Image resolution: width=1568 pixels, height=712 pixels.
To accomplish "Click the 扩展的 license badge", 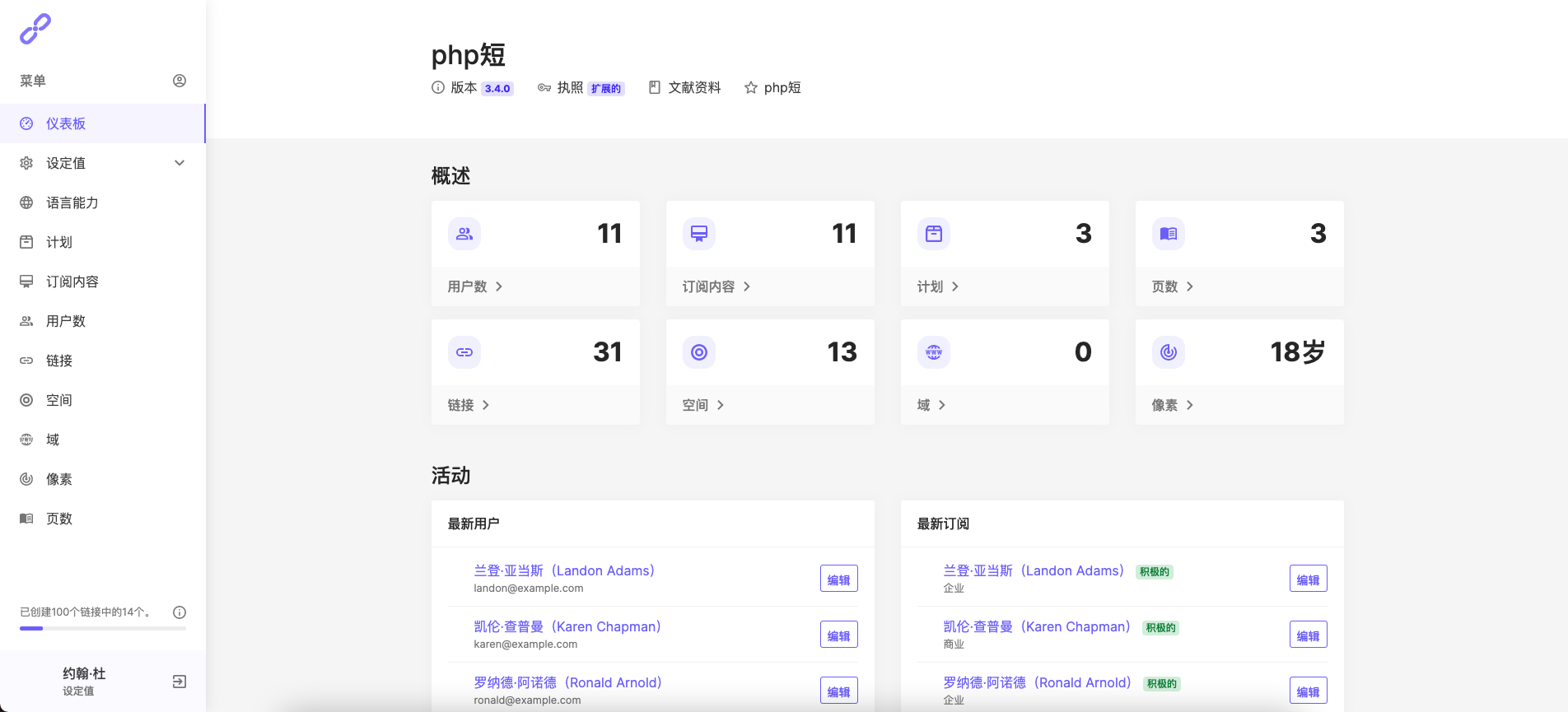I will tap(606, 89).
